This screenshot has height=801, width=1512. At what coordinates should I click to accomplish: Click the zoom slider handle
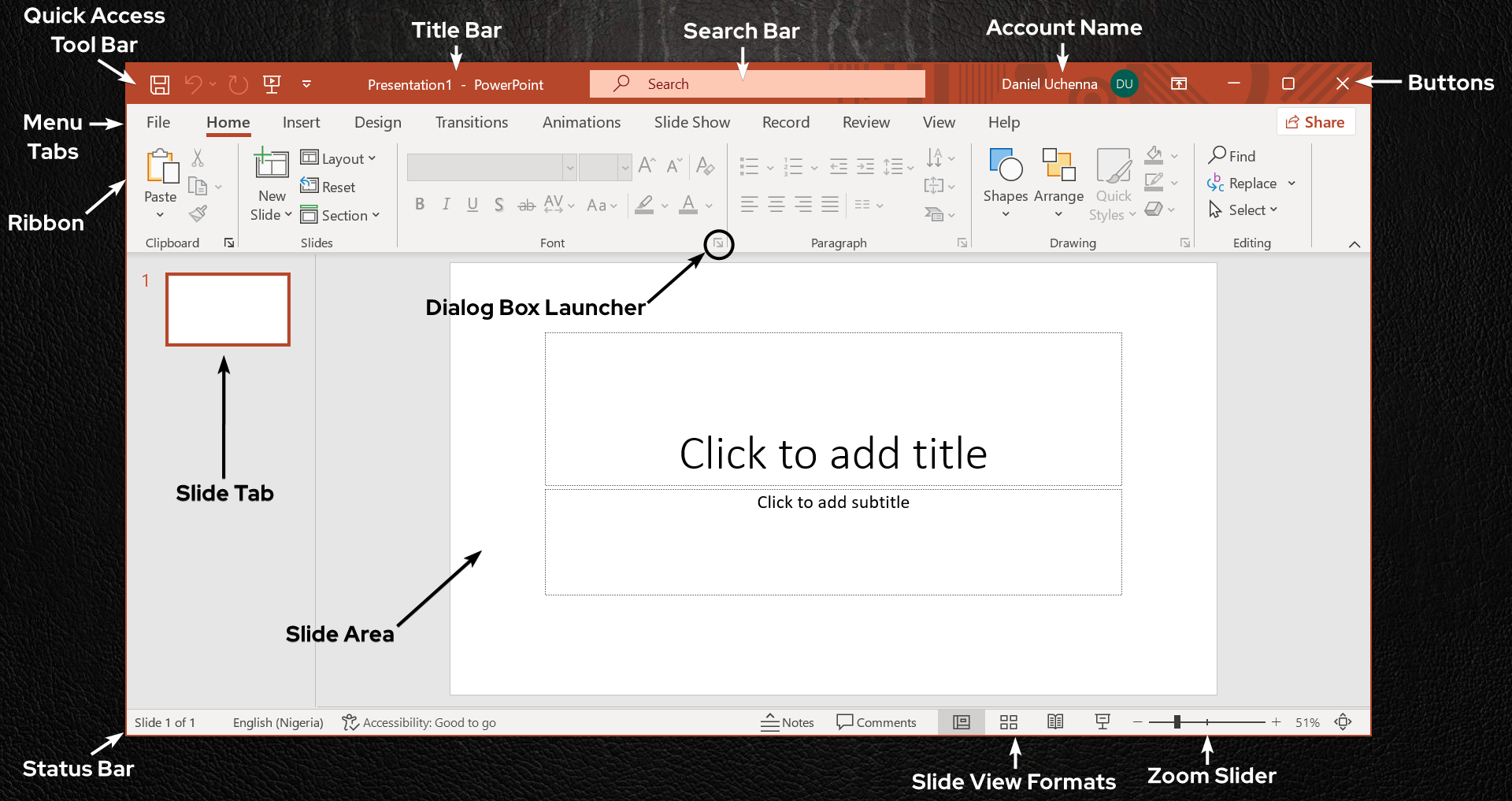click(1177, 722)
